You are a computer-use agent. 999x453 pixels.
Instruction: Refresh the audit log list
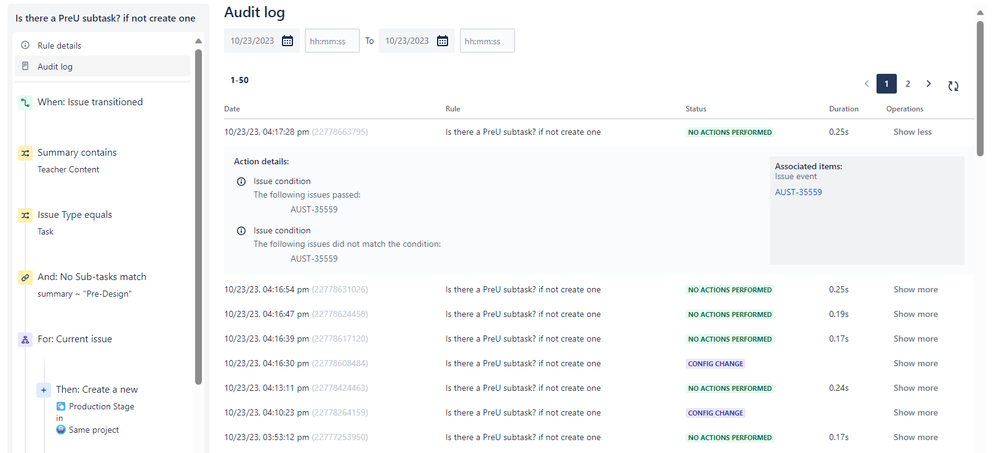click(x=953, y=86)
